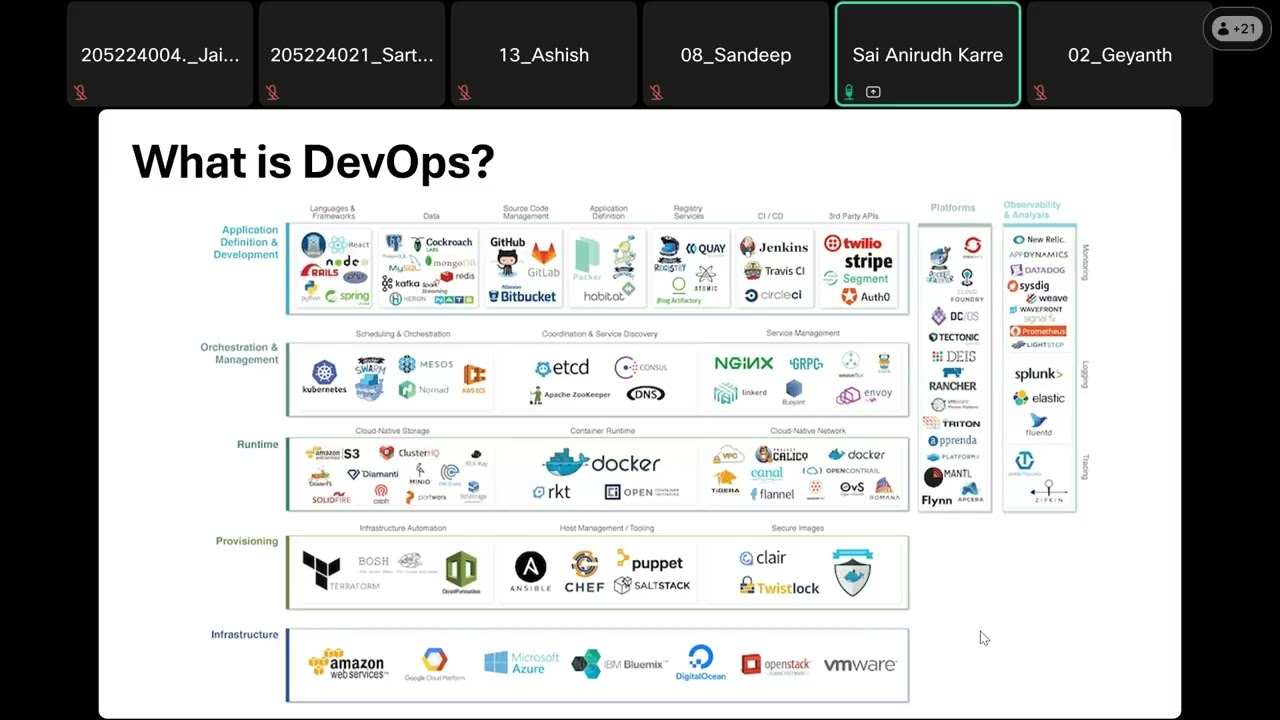The image size is (1280, 720).
Task: Click the twilio logo
Action: (853, 243)
